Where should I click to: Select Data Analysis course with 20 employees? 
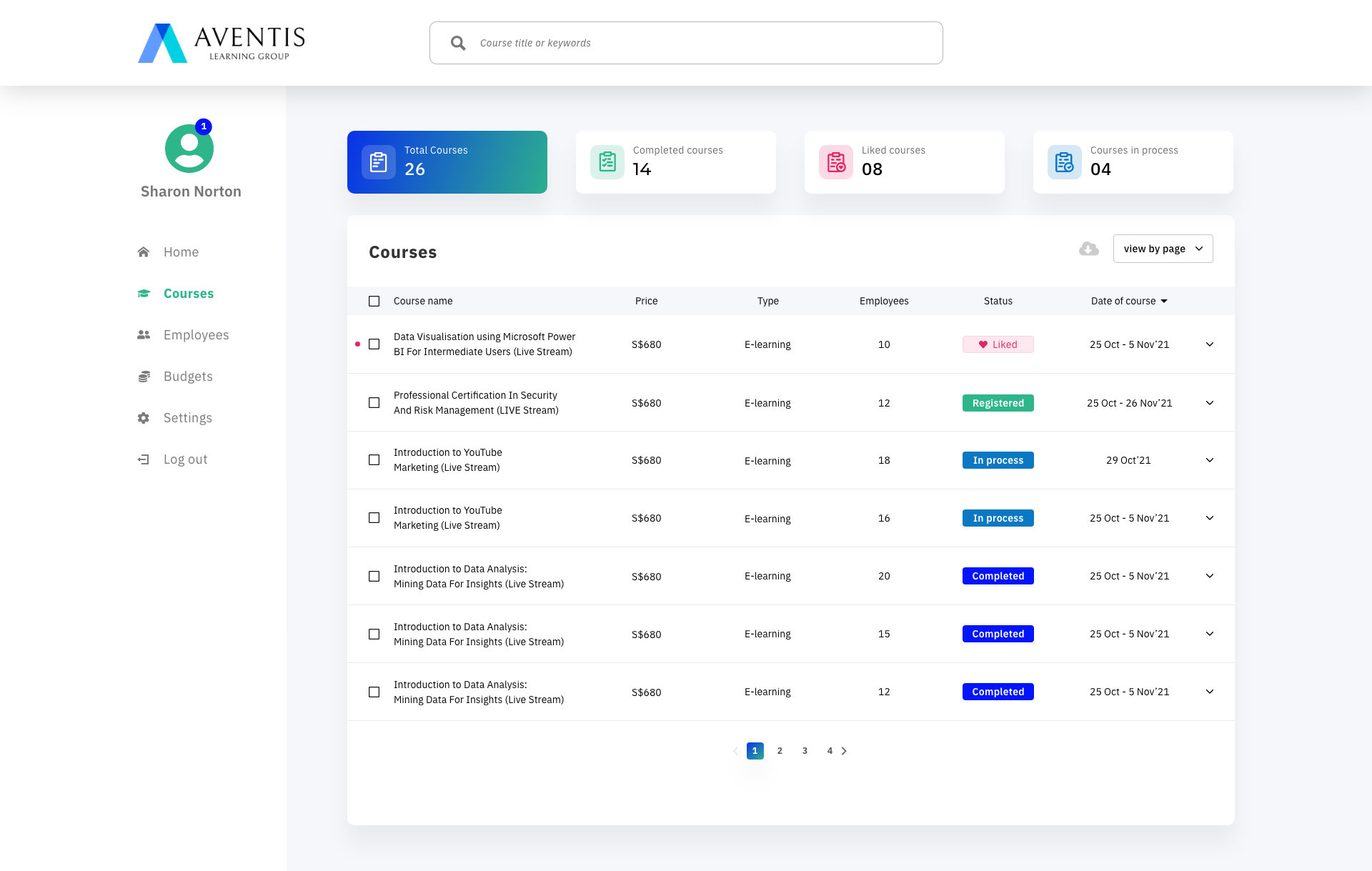click(374, 576)
